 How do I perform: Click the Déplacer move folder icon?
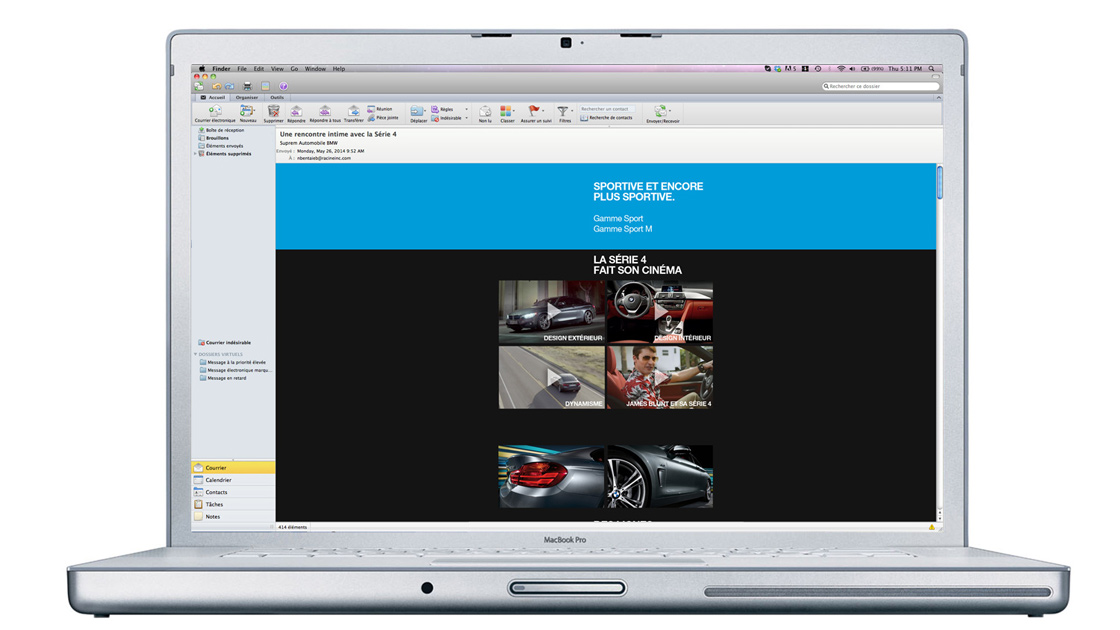[x=416, y=111]
